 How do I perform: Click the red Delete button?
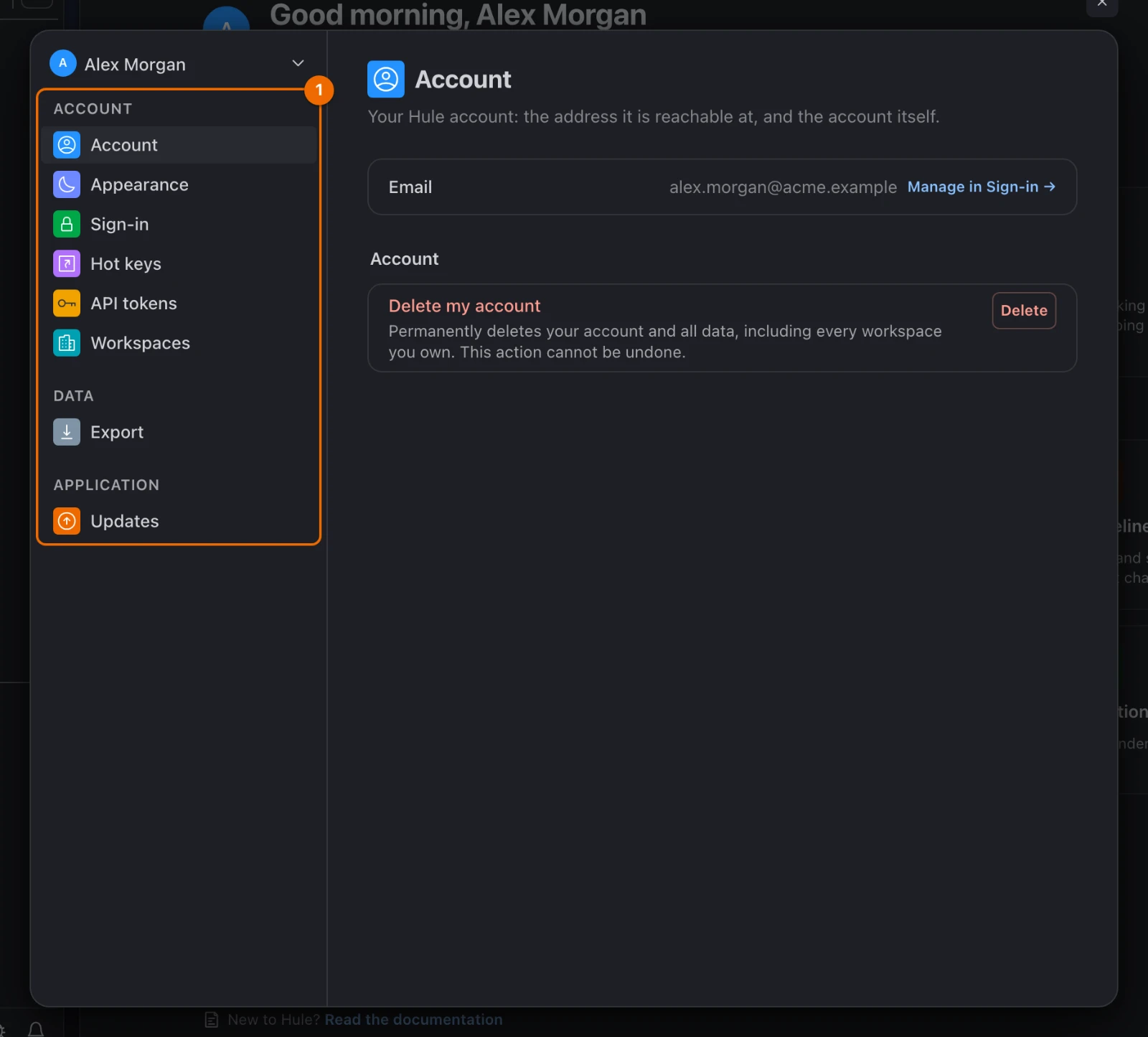click(1024, 311)
